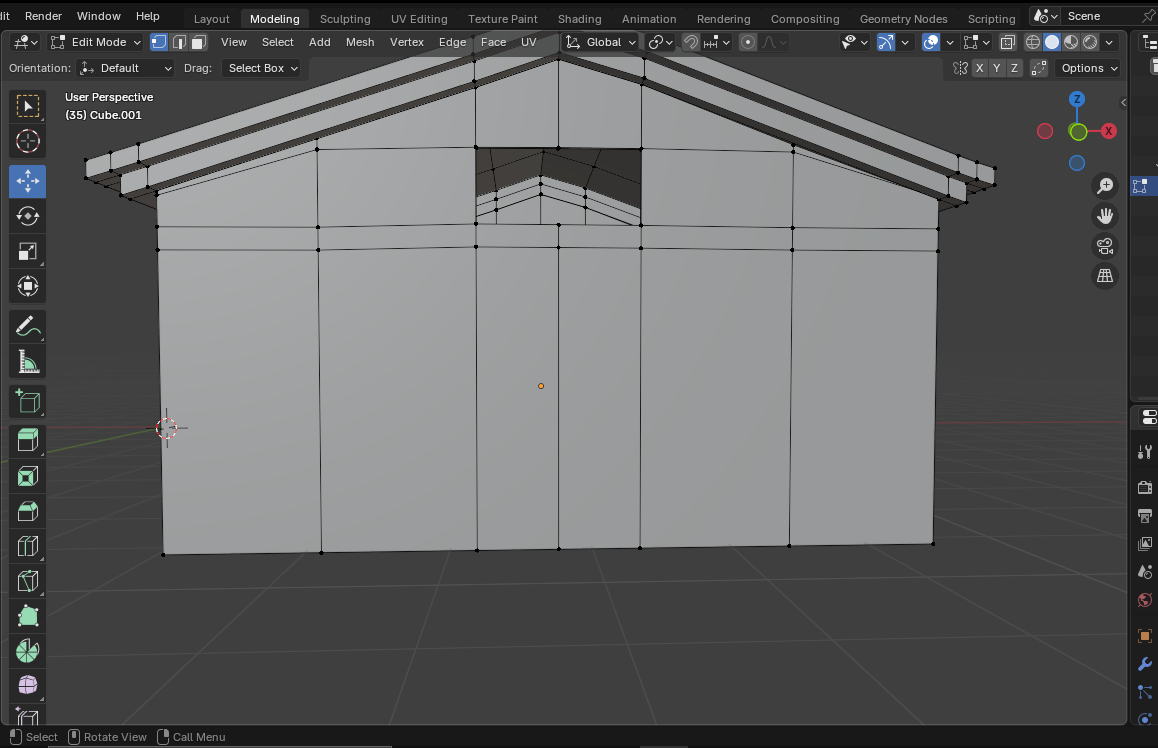Select the Cursor tool
Image resolution: width=1158 pixels, height=748 pixels.
point(27,141)
